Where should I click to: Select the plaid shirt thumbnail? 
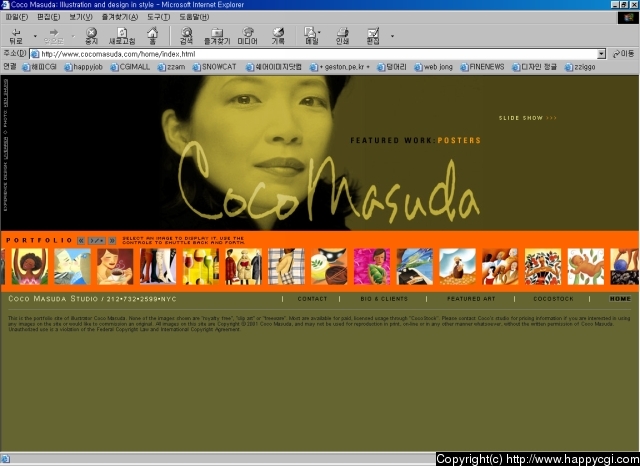tap(286, 266)
